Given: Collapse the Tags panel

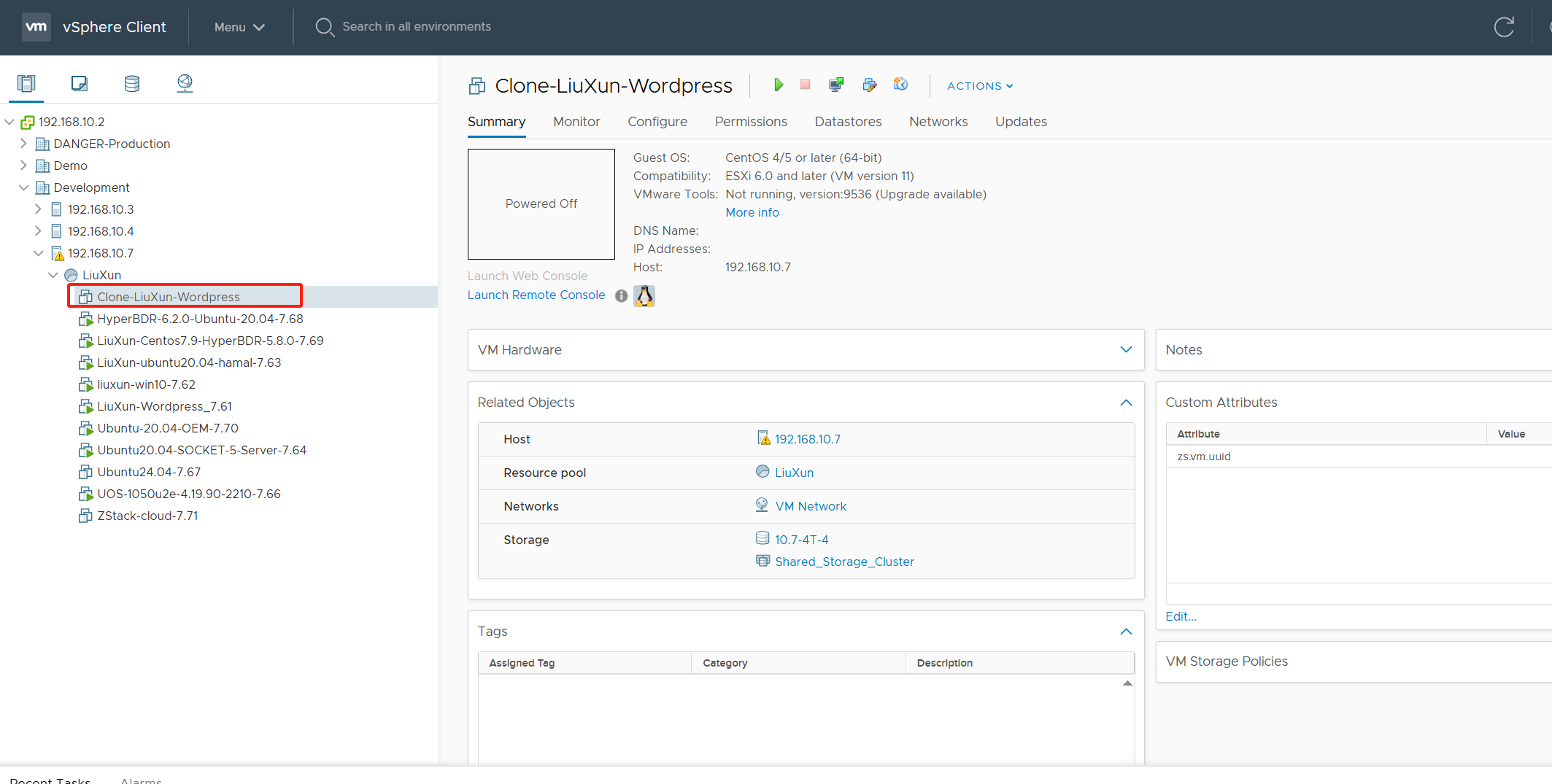Looking at the screenshot, I should tap(1126, 632).
